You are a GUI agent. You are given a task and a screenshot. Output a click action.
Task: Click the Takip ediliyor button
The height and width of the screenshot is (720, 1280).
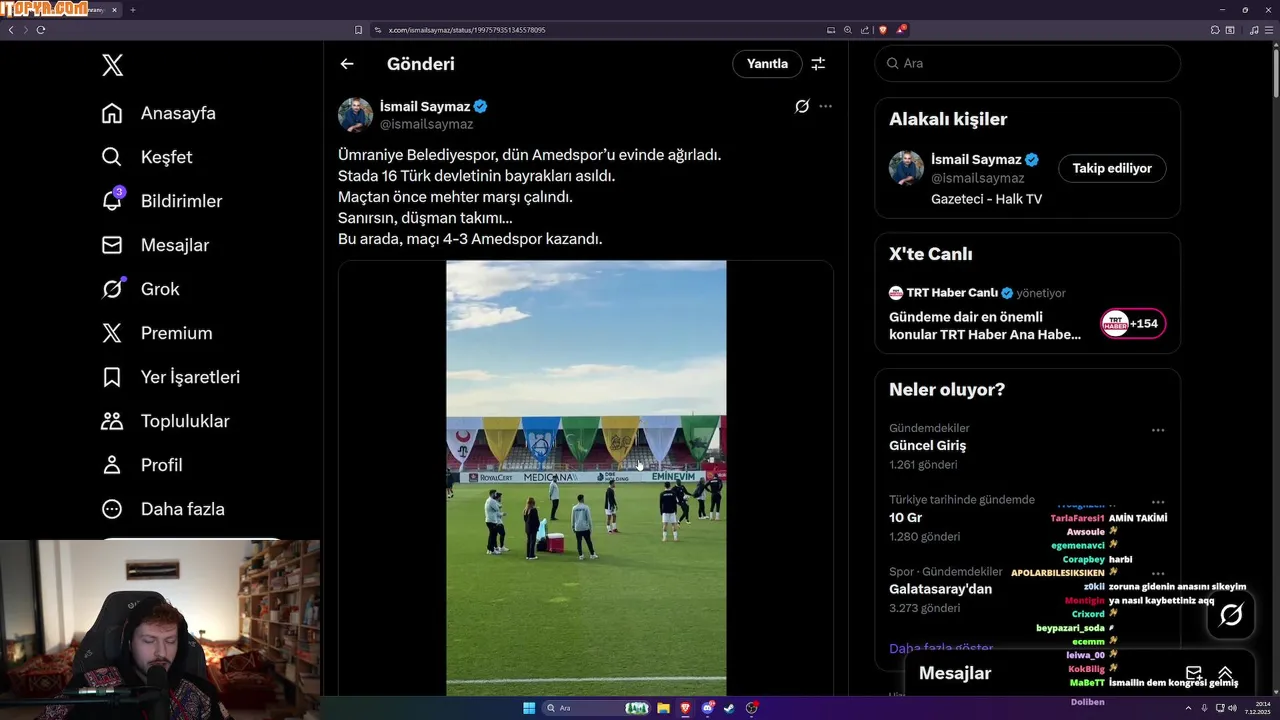pyautogui.click(x=1112, y=168)
